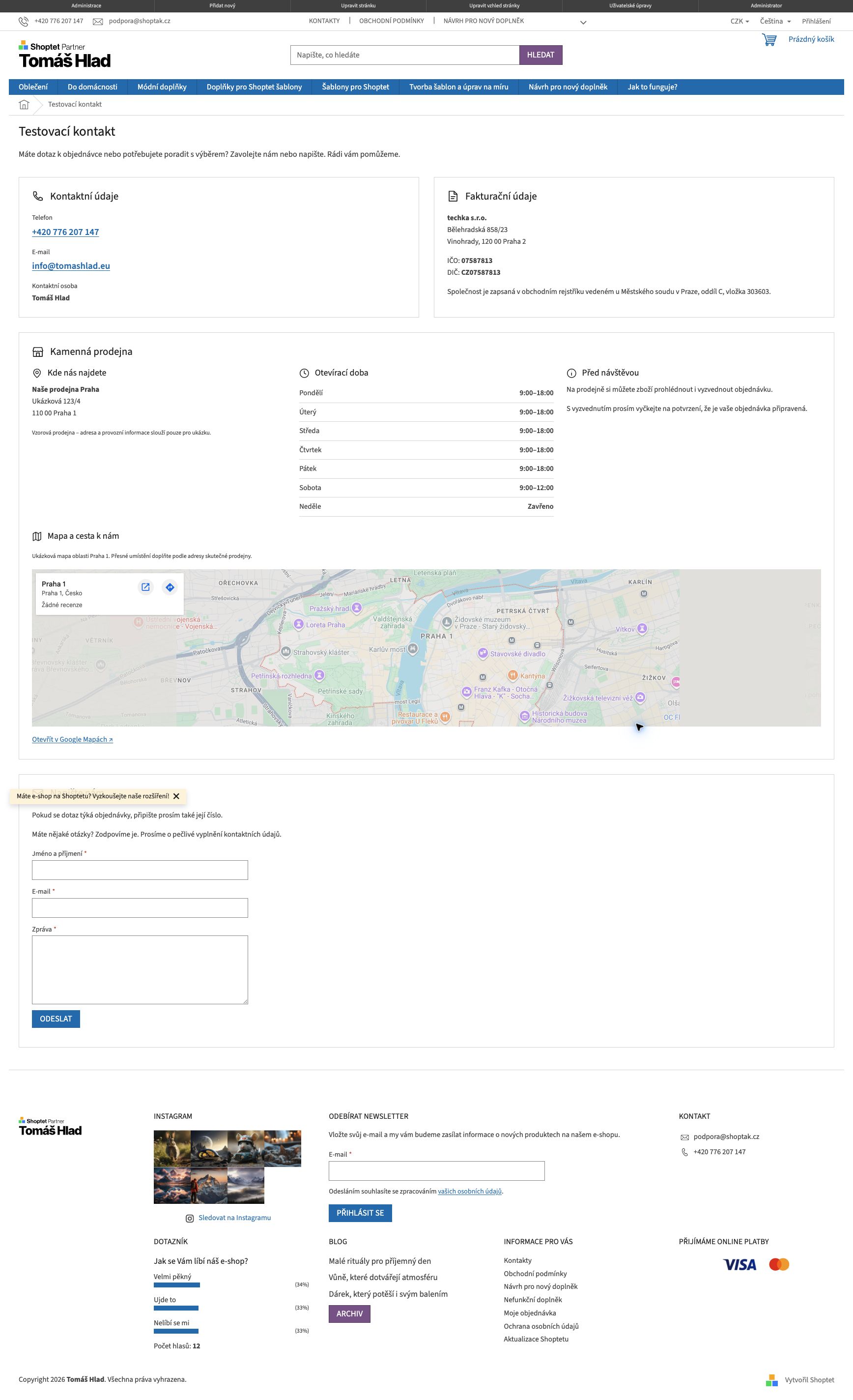Click the Upravit stránku admin bar item
853x1400 pixels.
pos(358,6)
